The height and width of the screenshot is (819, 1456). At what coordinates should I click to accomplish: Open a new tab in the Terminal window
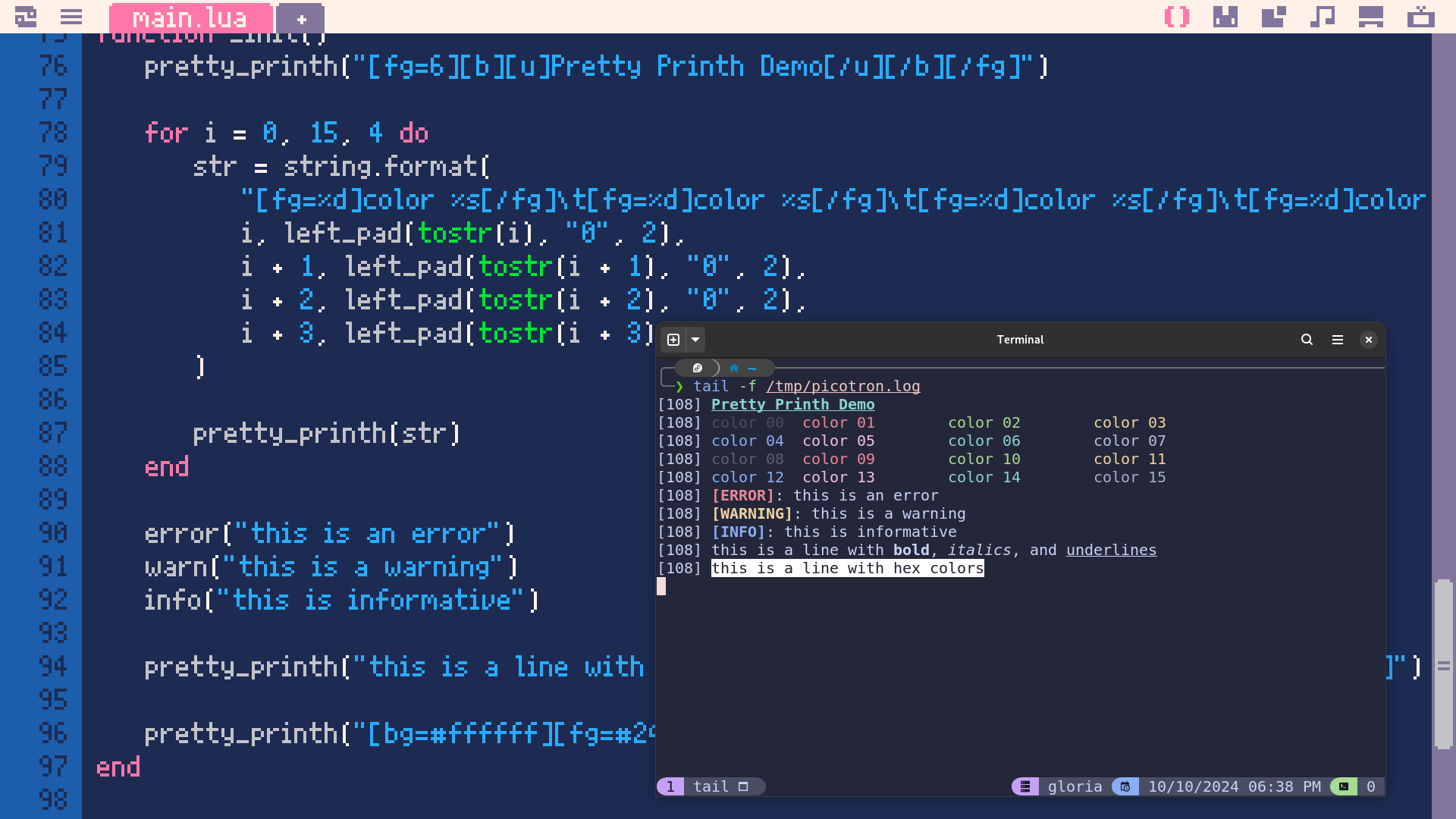click(673, 340)
